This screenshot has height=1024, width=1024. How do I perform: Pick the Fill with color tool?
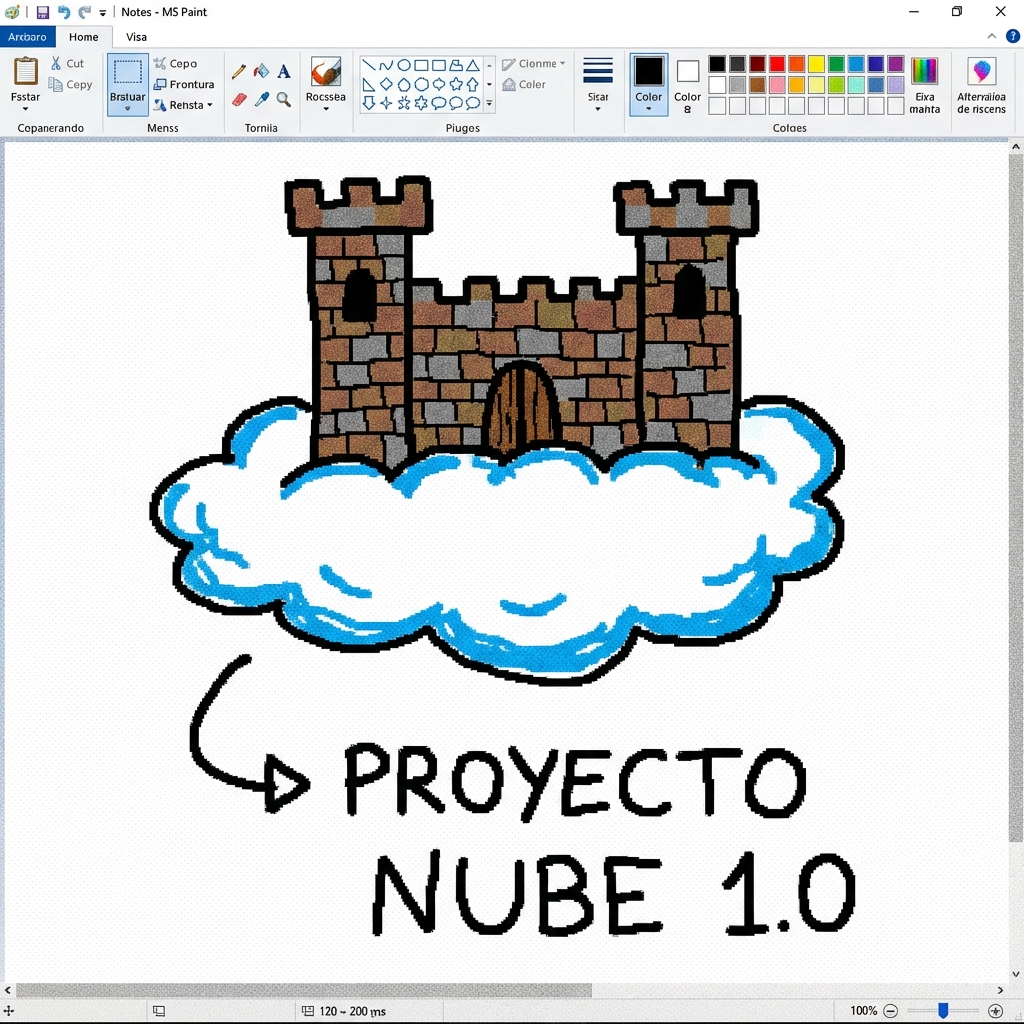click(x=260, y=70)
